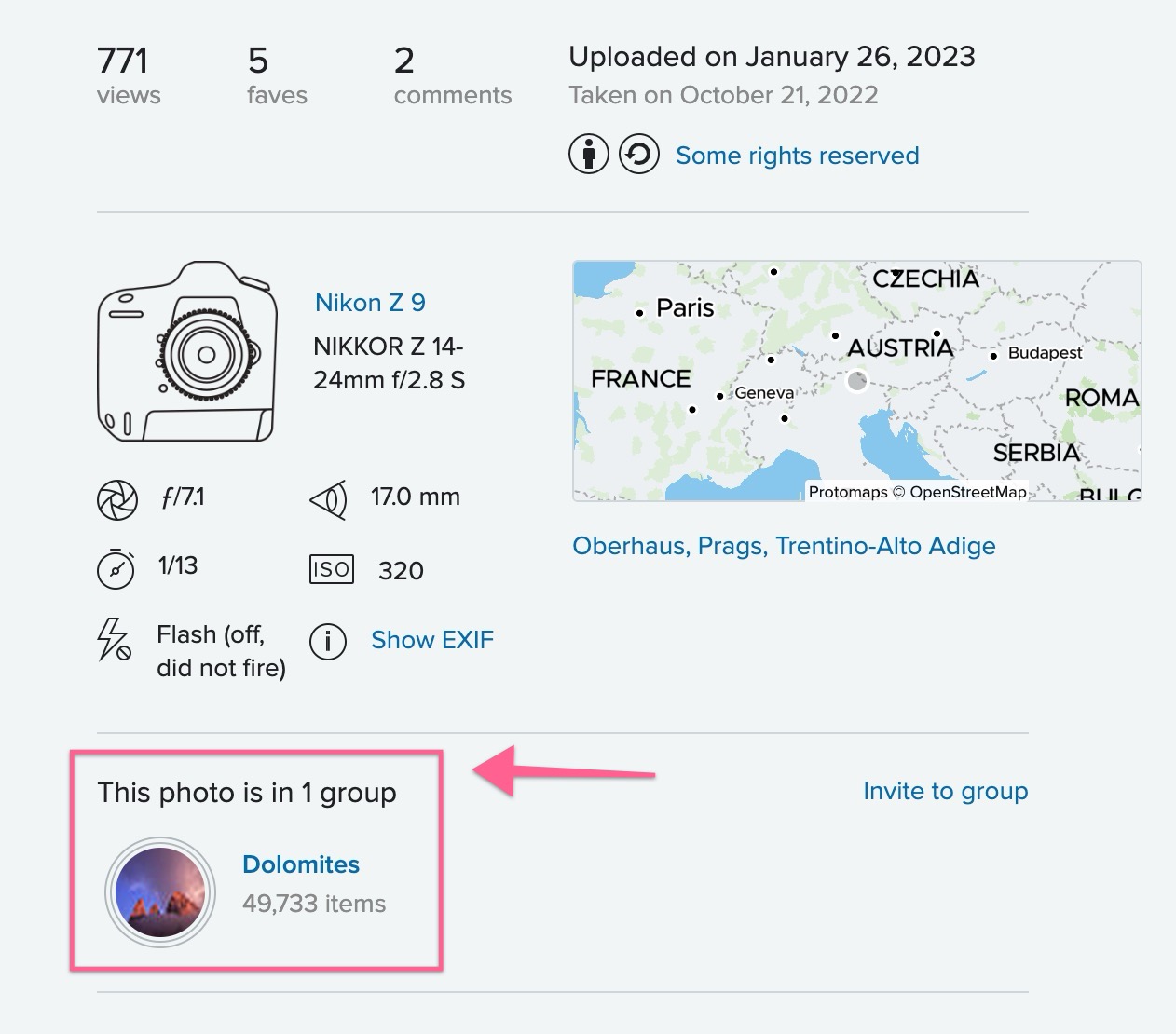Open the Some rights reserved link
1176x1034 pixels.
(x=797, y=156)
